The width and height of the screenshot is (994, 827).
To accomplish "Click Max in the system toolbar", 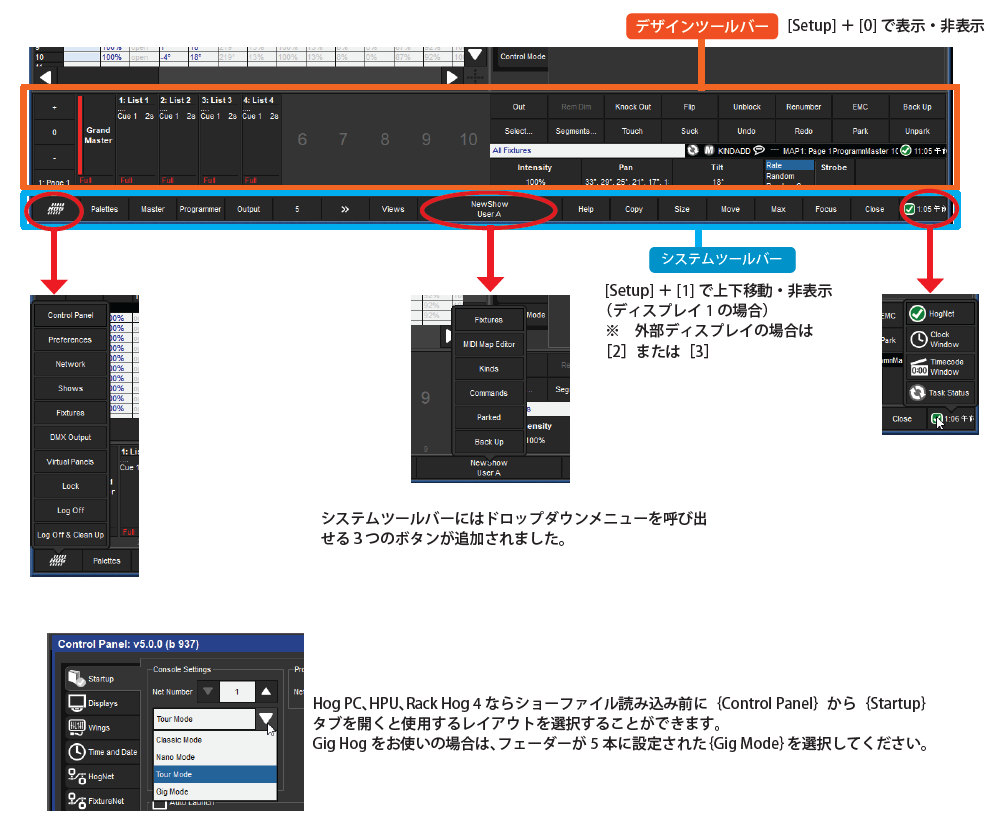I will tap(778, 209).
